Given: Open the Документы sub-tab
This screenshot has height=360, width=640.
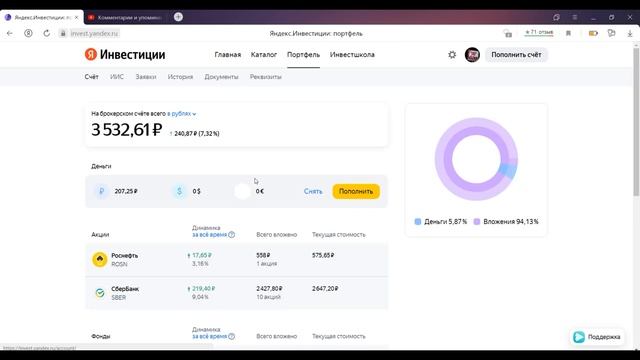Looking at the screenshot, I should (x=221, y=77).
